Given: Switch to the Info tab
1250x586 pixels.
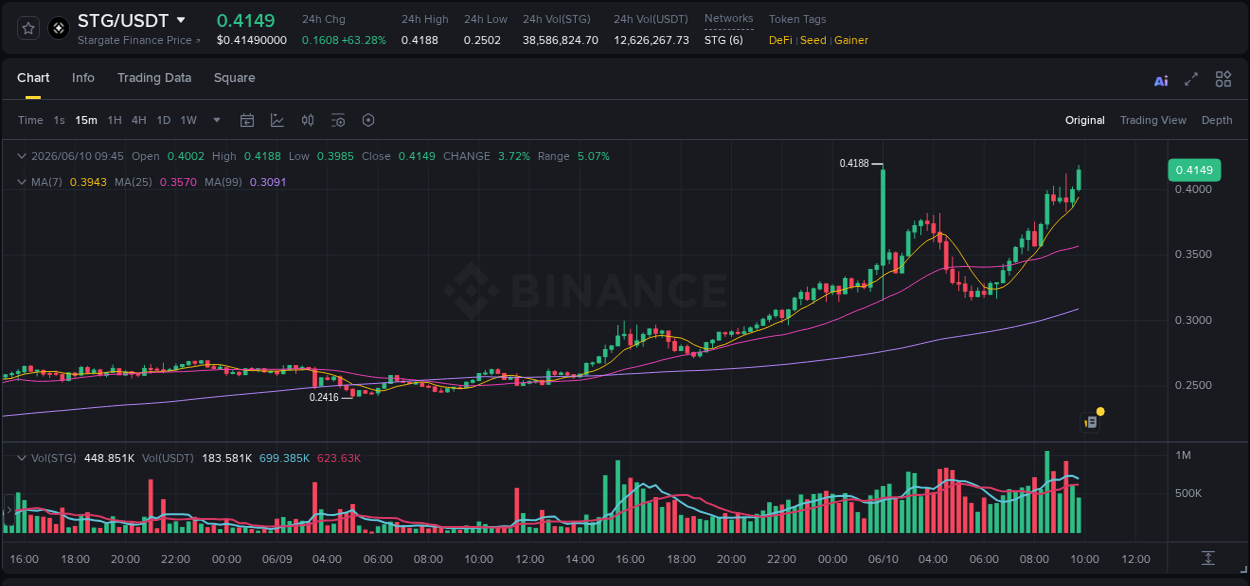Looking at the screenshot, I should point(83,78).
